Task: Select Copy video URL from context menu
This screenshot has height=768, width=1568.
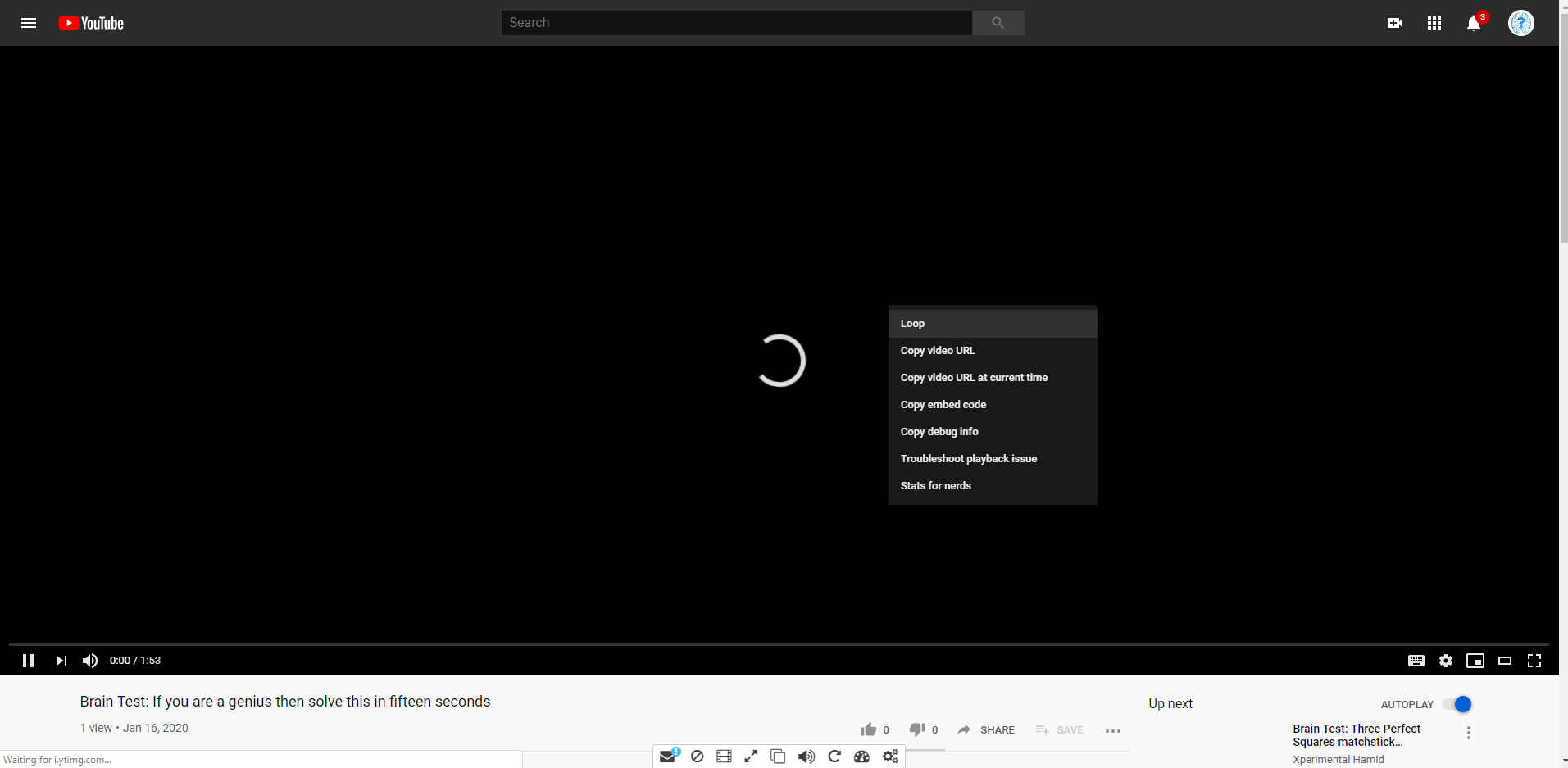Action: [x=938, y=350]
